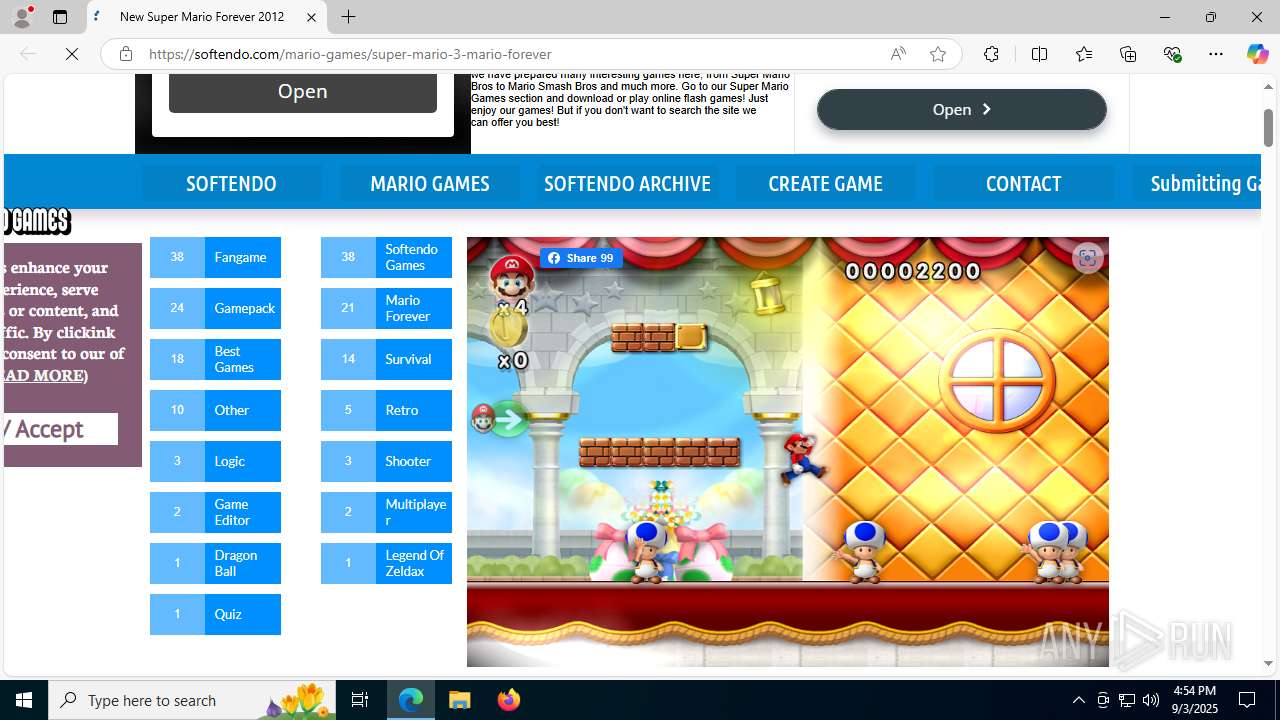Browse Logic games category
Screen dimensions: 1280x720
(215, 461)
